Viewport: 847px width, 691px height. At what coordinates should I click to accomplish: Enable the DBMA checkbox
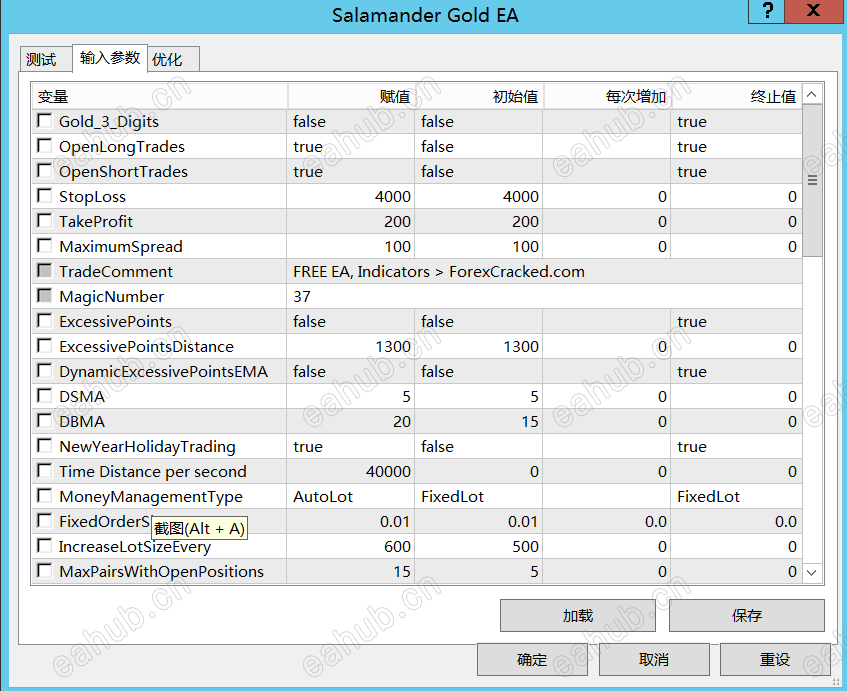pyautogui.click(x=45, y=420)
